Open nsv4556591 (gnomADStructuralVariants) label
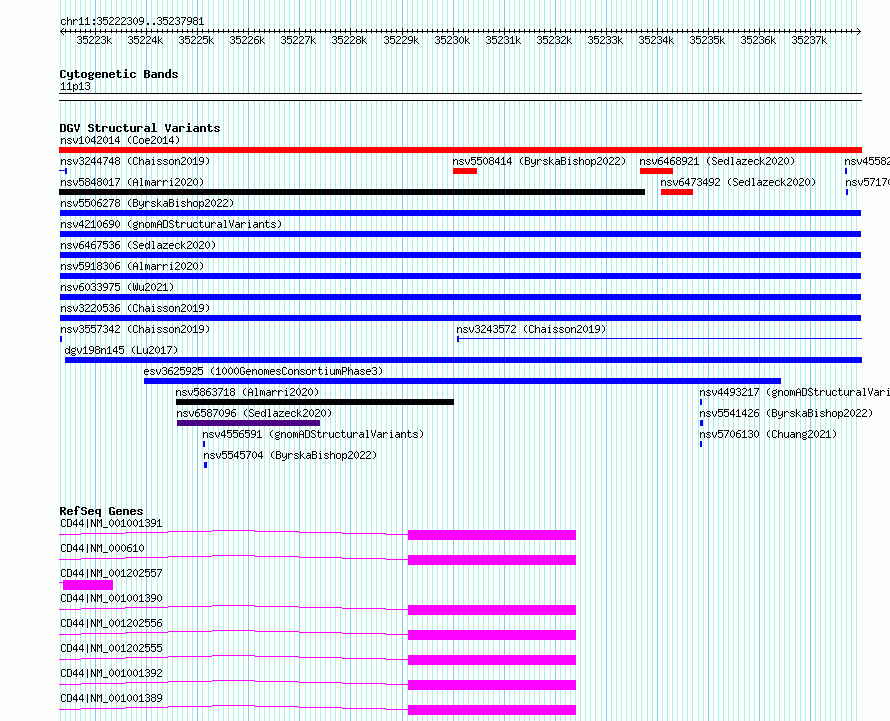Viewport: 890px width, 721px height. click(x=313, y=434)
